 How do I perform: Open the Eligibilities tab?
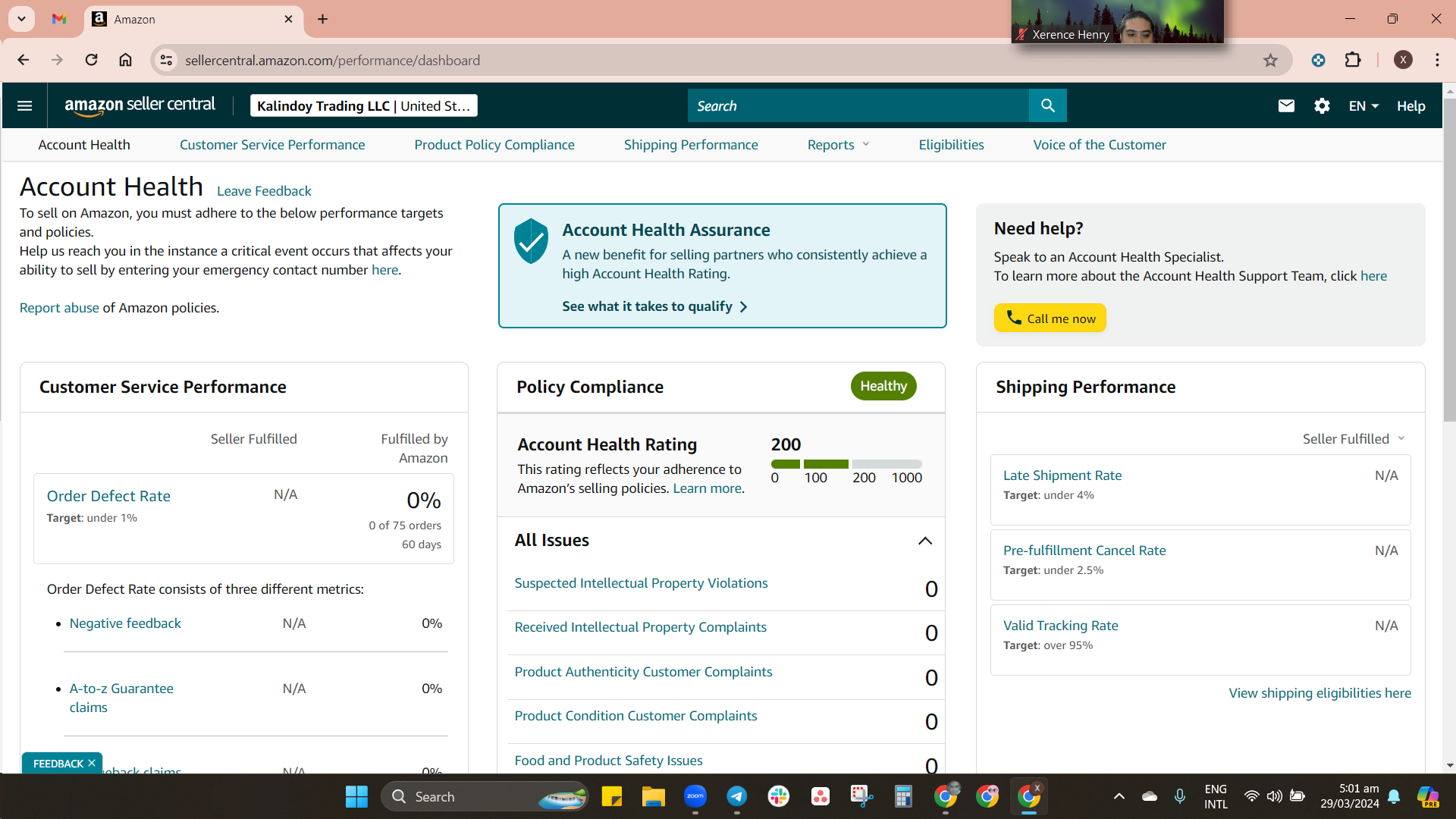tap(951, 145)
